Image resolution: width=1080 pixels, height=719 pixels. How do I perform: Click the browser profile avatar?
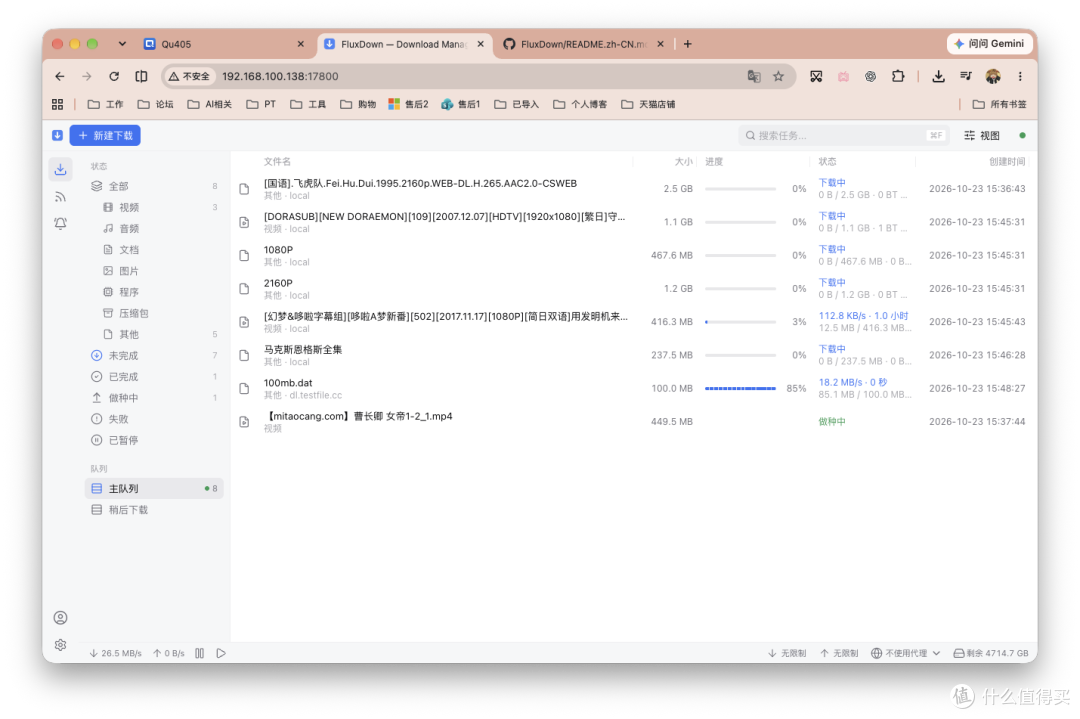pos(993,76)
